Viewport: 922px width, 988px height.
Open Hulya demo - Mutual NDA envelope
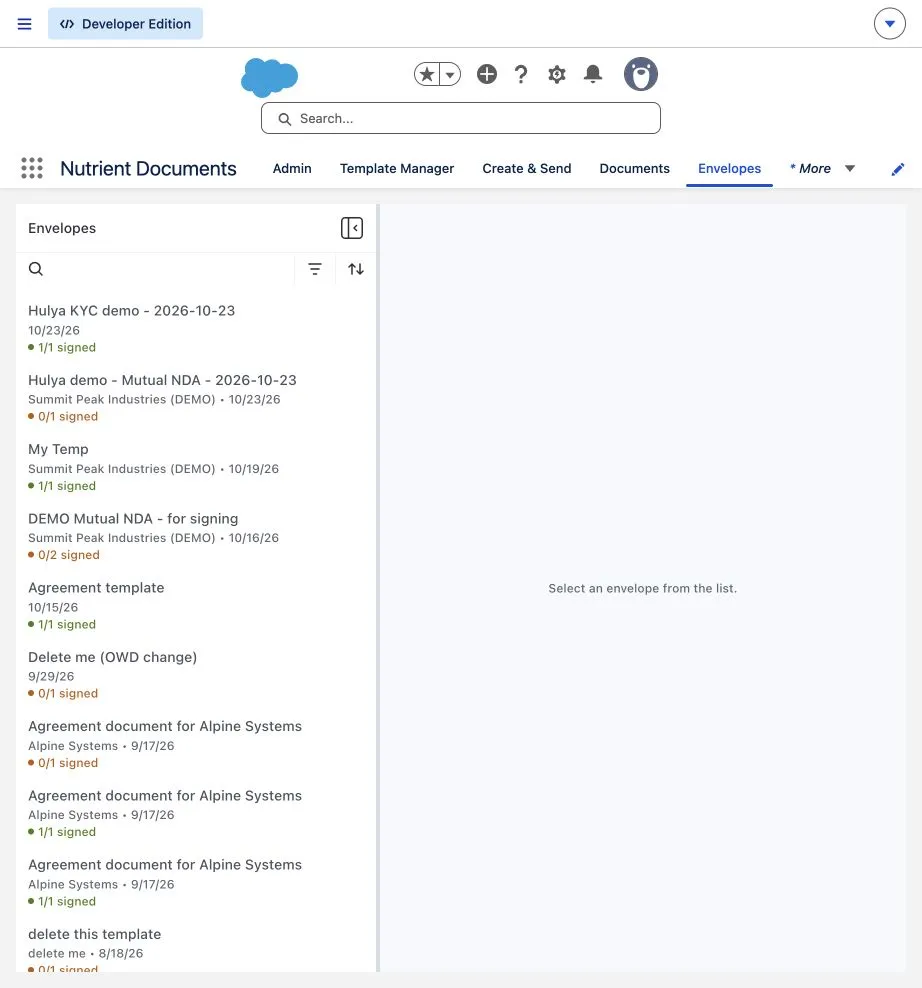[x=195, y=398]
